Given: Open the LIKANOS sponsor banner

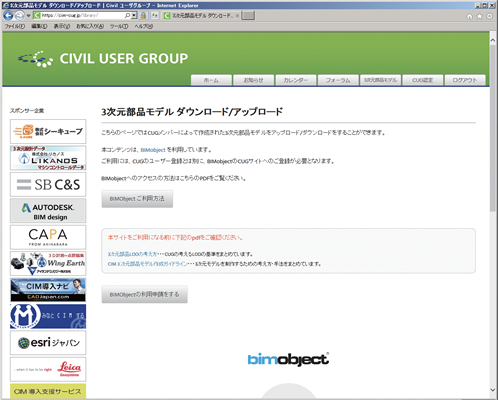Looking at the screenshot, I should pyautogui.click(x=48, y=158).
